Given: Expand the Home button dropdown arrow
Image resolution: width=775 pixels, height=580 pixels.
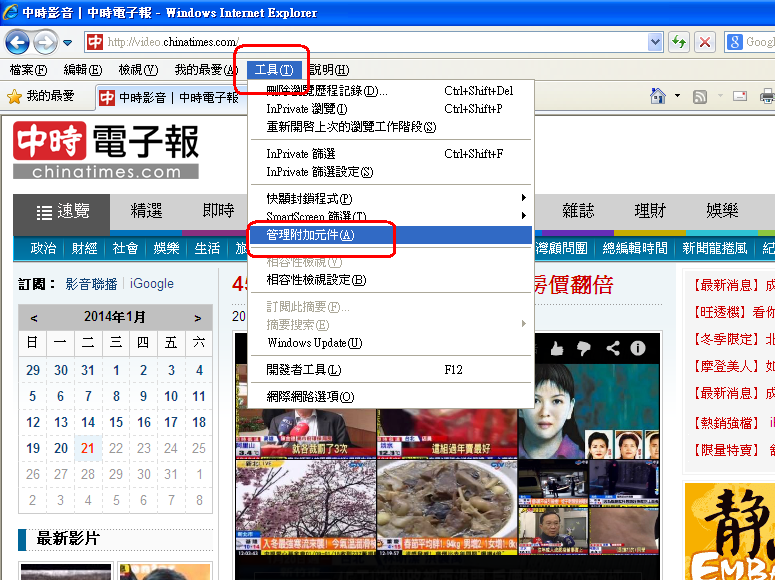Looking at the screenshot, I should pyautogui.click(x=677, y=95).
